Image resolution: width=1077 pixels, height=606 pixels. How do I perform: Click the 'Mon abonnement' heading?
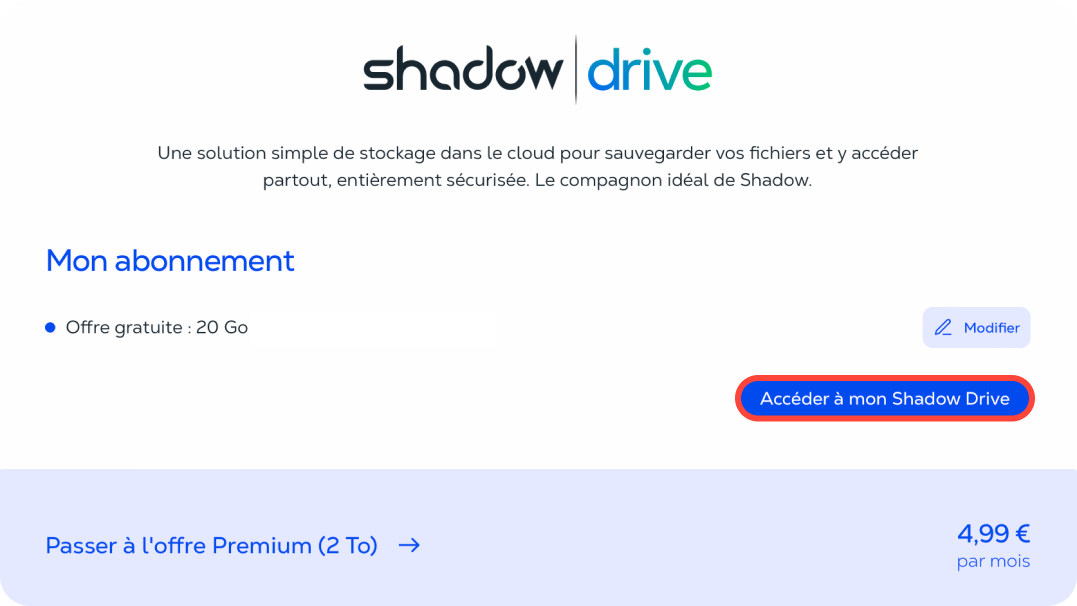(170, 261)
